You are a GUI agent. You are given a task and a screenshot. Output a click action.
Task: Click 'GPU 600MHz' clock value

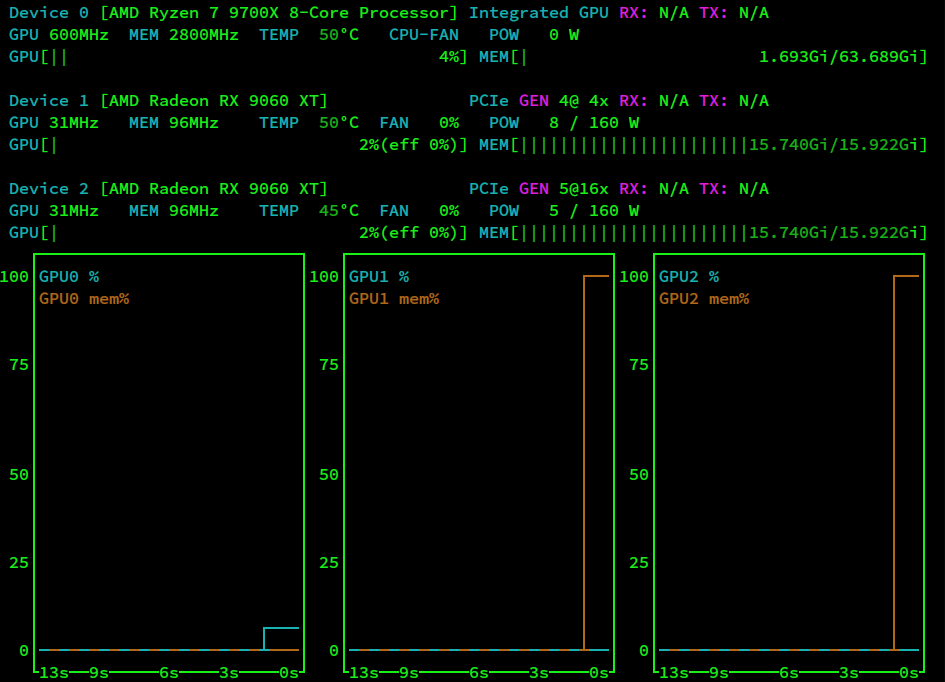click(x=58, y=35)
